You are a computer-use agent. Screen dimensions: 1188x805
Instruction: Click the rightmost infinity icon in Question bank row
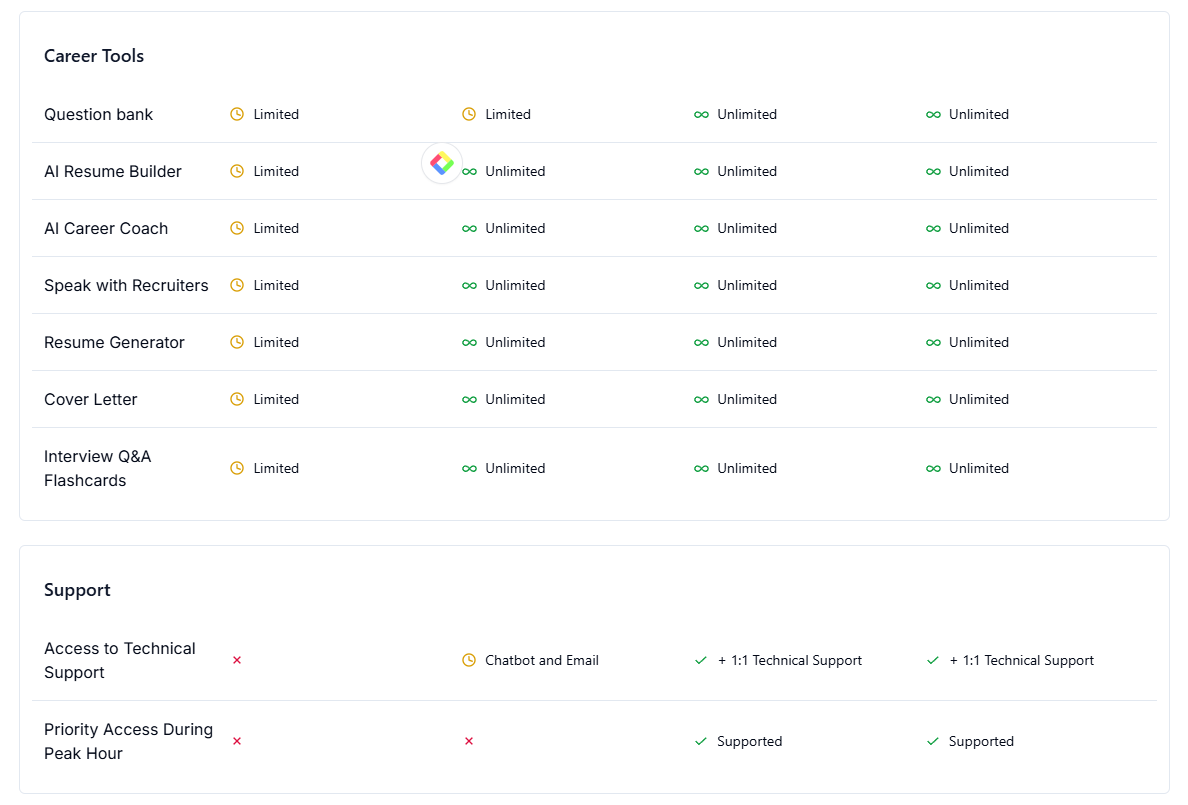(x=933, y=114)
